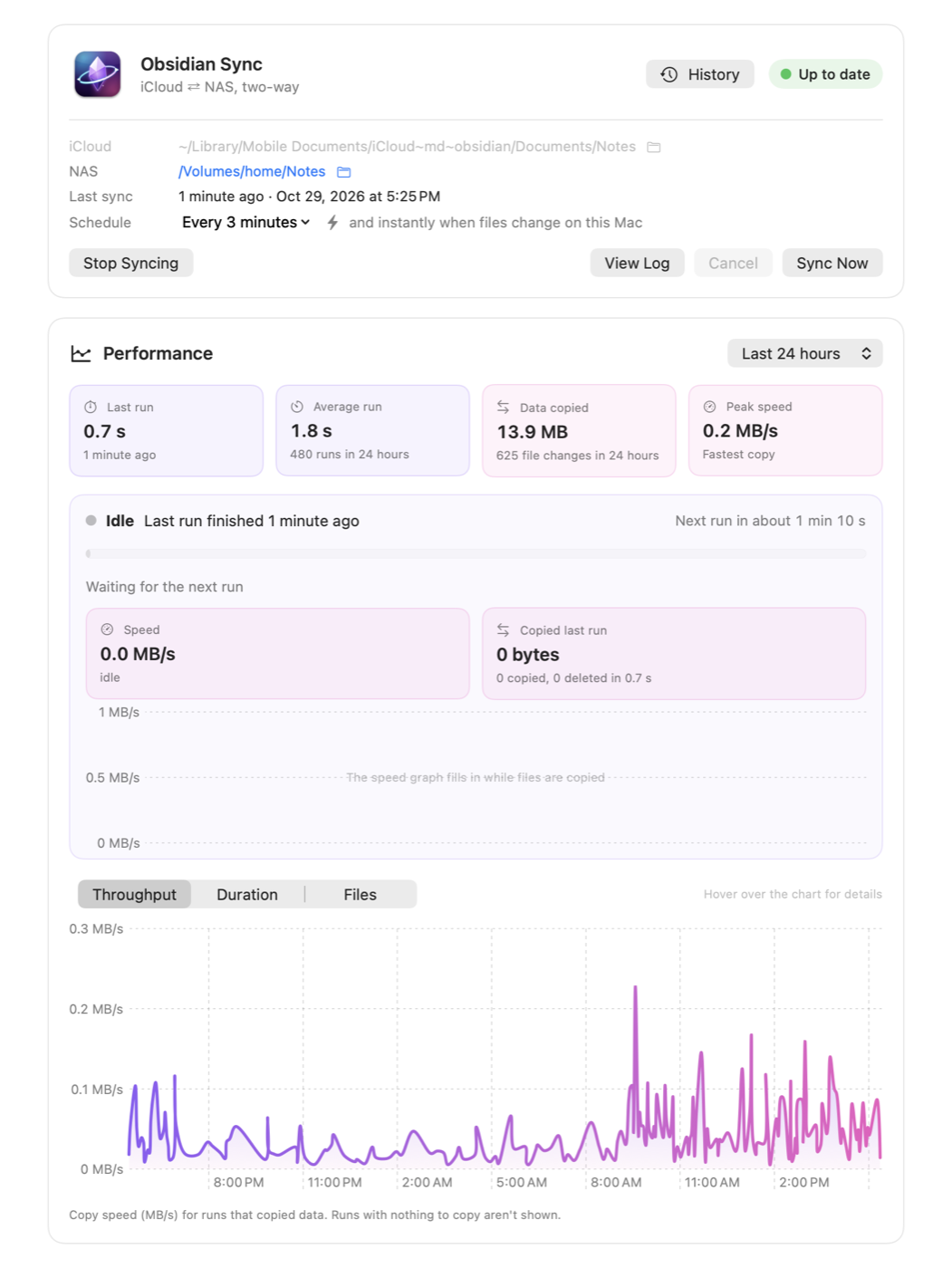Select the Throughput tab
The height and width of the screenshot is (1268, 952).
(x=134, y=895)
